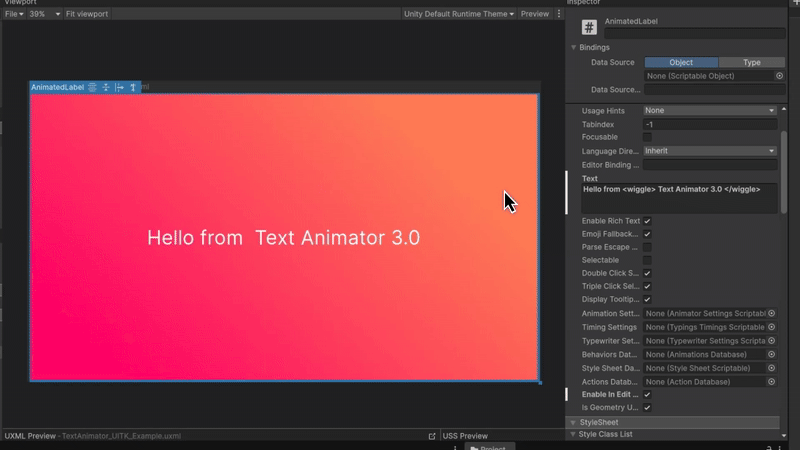The height and width of the screenshot is (450, 800).
Task: Toggle the Enable Rich Text checkbox
Action: point(647,221)
